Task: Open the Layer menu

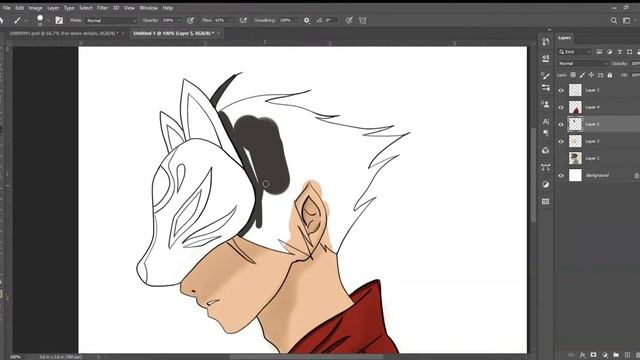Action: pos(53,8)
